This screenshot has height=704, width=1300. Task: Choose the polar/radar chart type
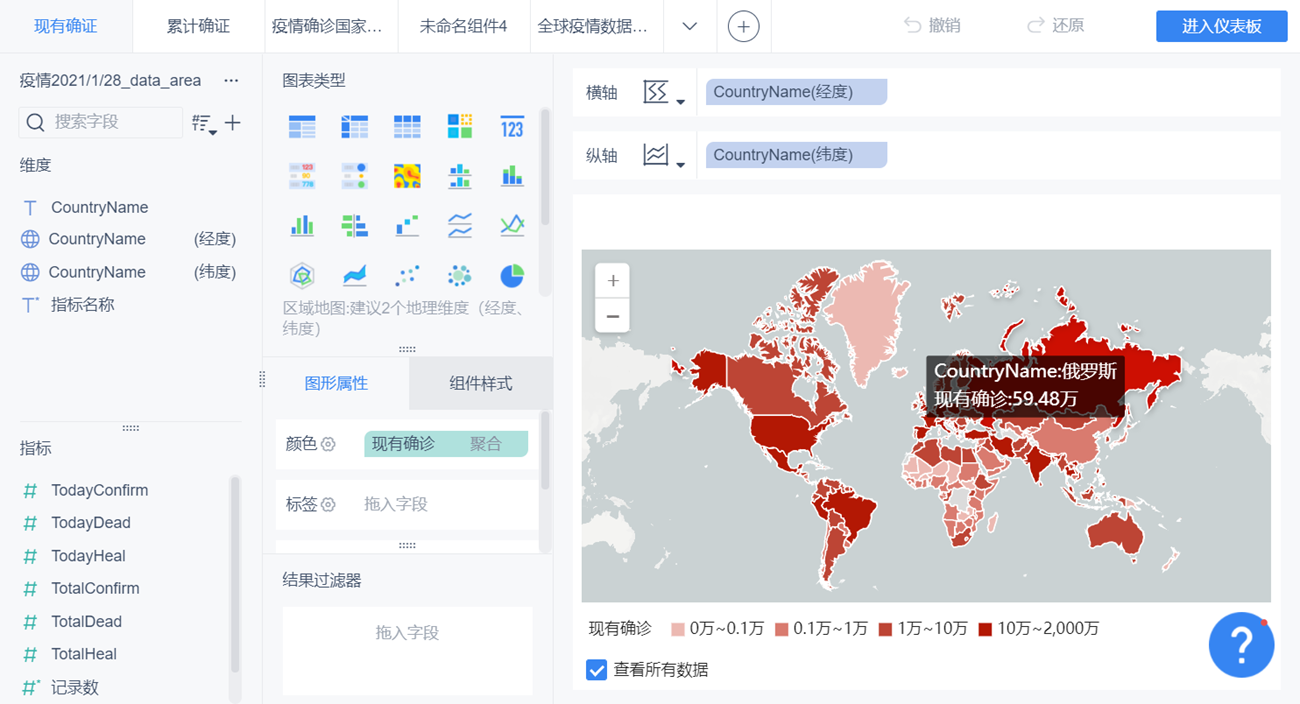click(x=302, y=275)
